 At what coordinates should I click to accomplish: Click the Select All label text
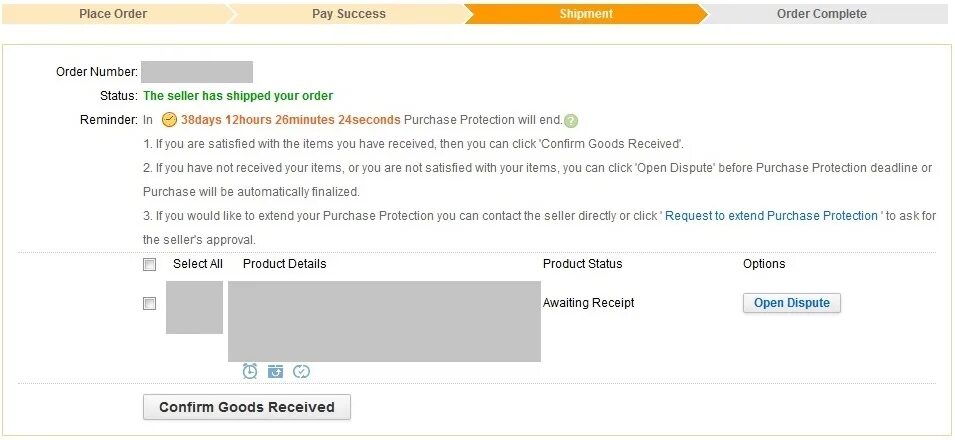click(x=198, y=264)
